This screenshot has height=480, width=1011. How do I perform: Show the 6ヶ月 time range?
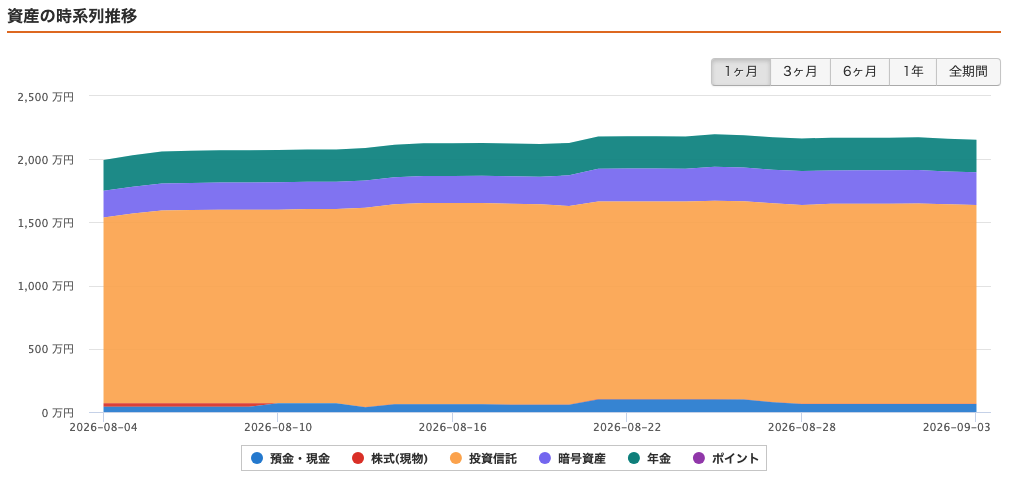point(860,72)
